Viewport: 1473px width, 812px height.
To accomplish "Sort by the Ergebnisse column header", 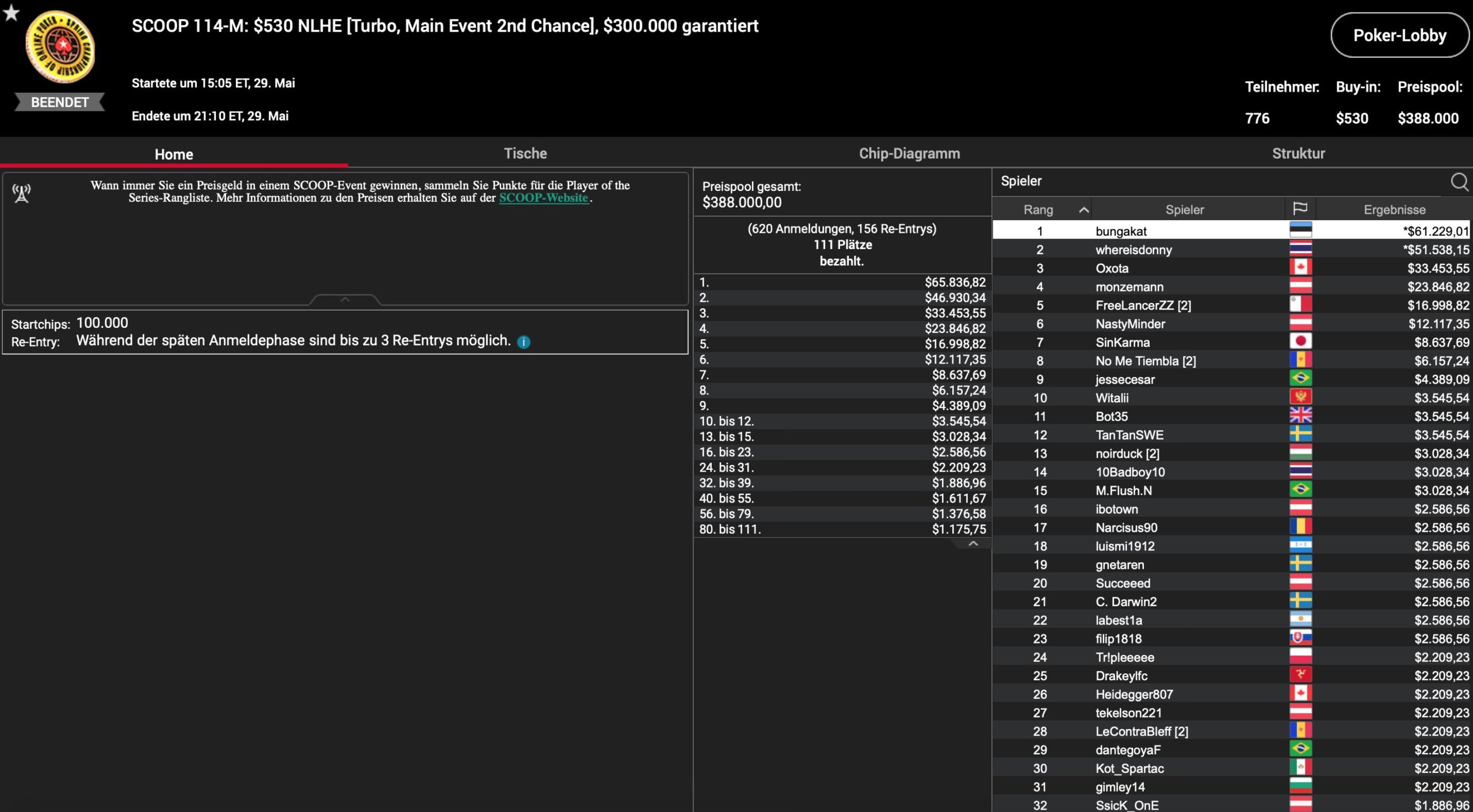I will pyautogui.click(x=1394, y=210).
